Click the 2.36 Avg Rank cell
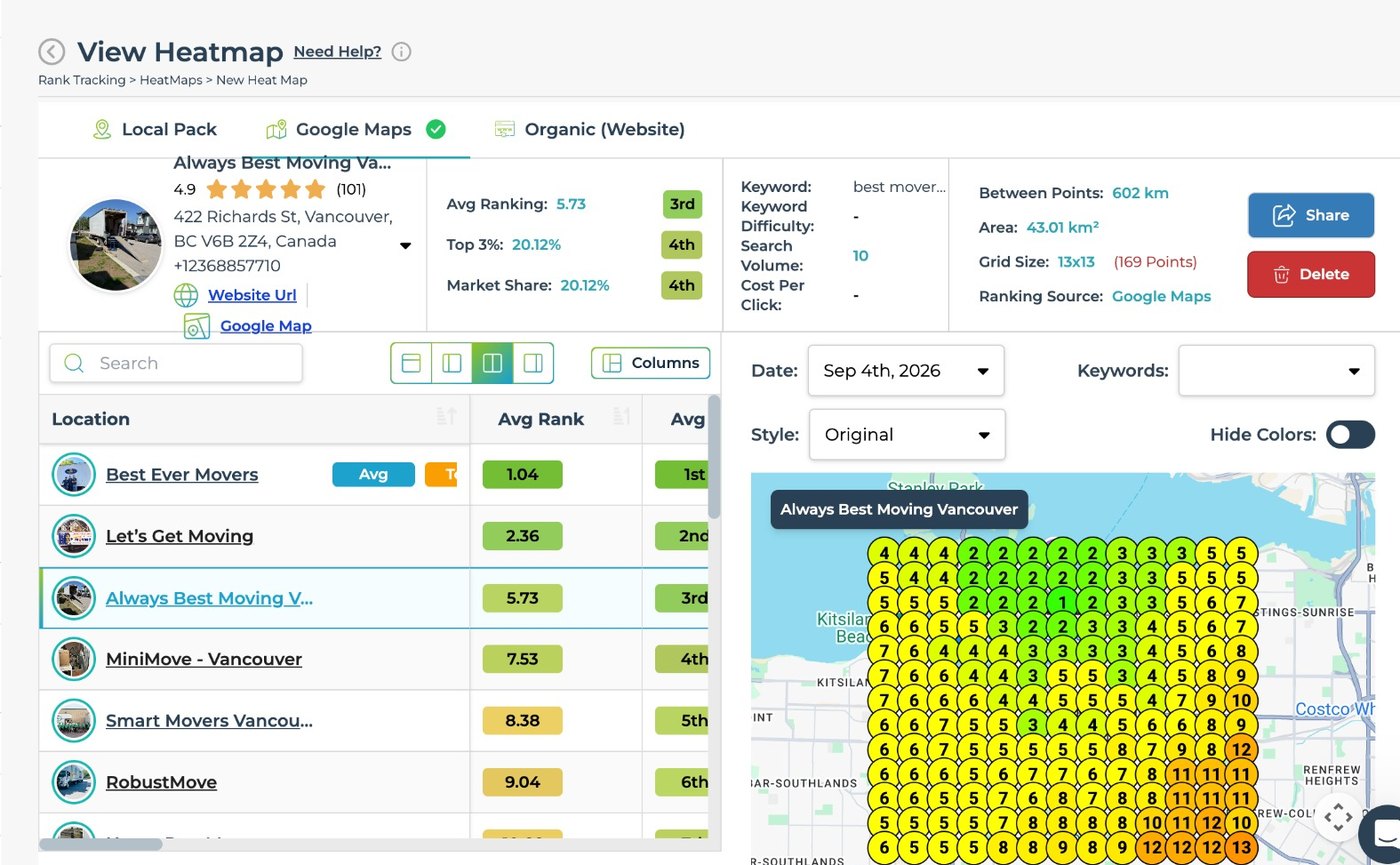The image size is (1400, 865). tap(522, 536)
